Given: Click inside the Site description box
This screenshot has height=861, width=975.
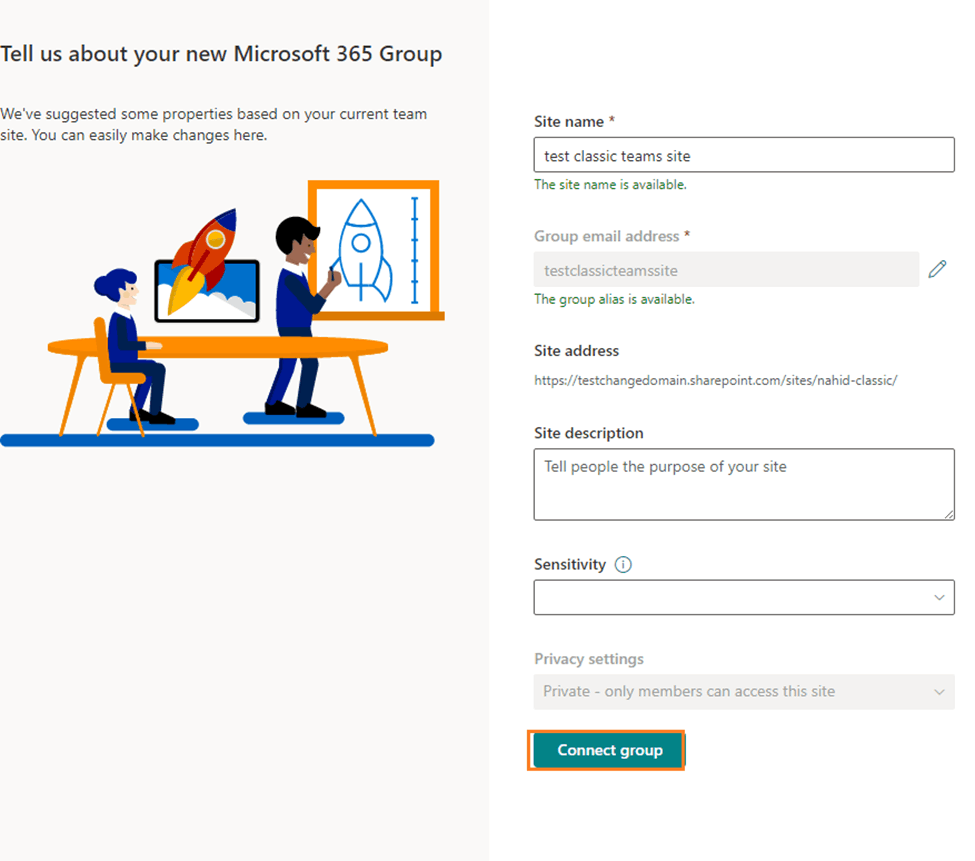Looking at the screenshot, I should point(744,484).
